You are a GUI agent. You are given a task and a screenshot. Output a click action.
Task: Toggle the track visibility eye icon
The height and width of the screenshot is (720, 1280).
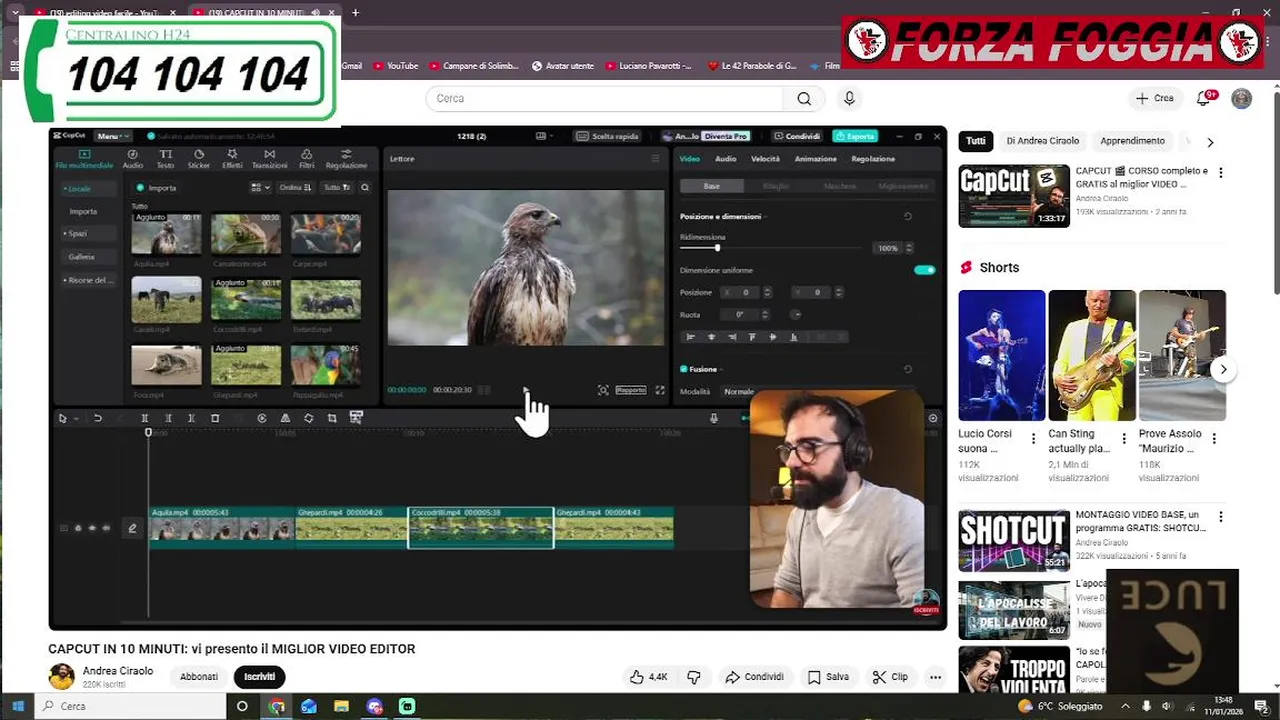92,528
